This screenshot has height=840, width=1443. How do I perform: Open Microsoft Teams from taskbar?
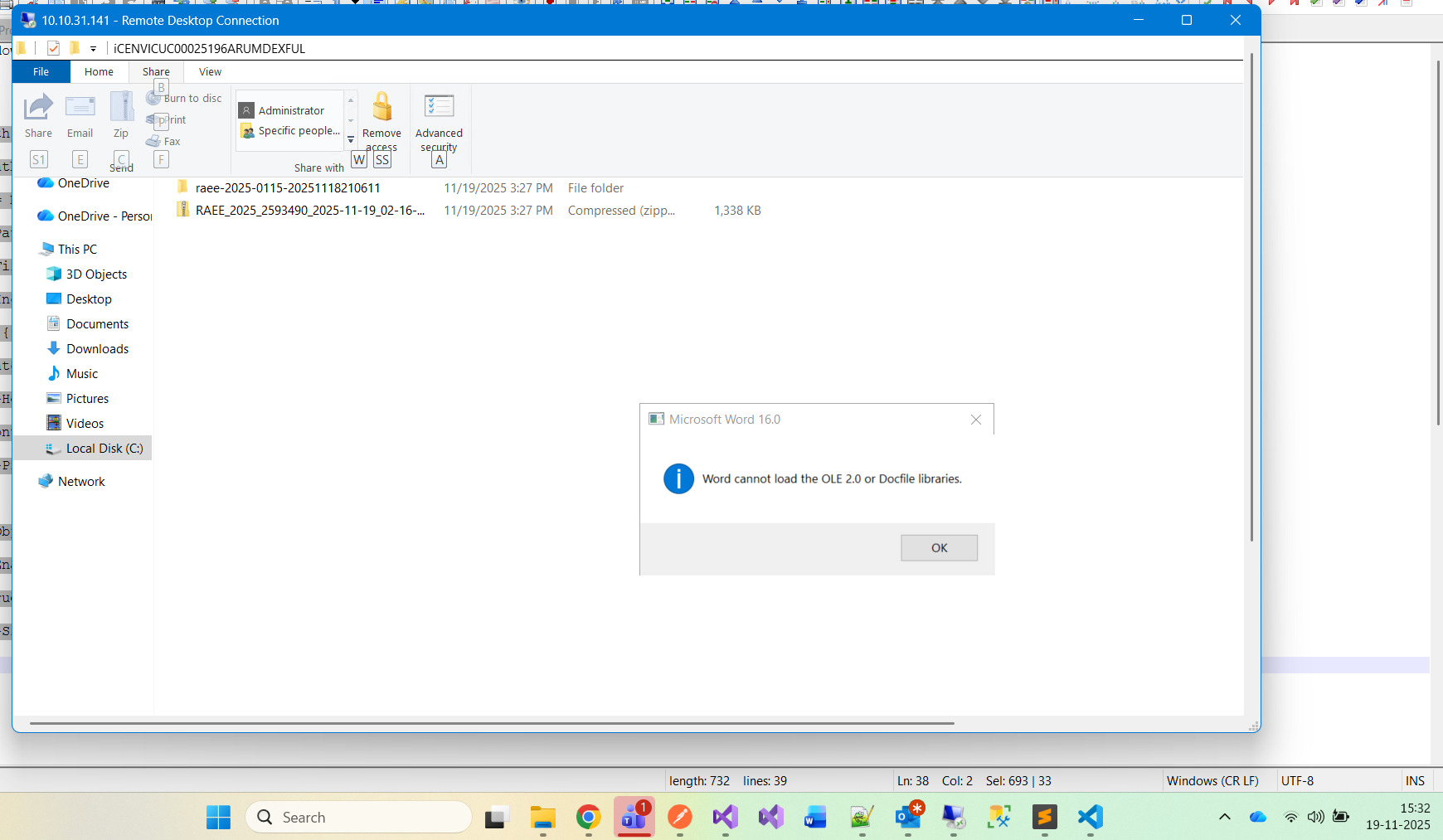point(634,818)
